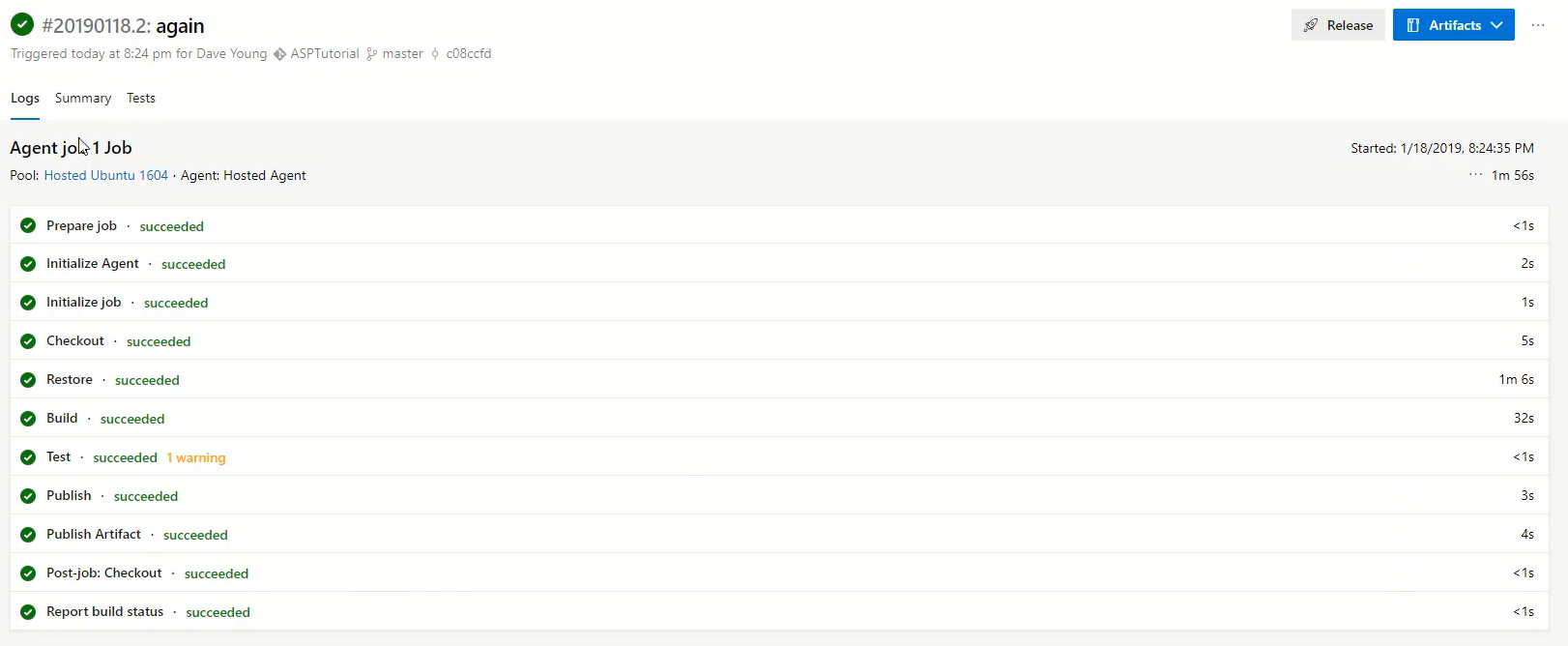Open the Test step log
This screenshot has height=646, width=1568.
click(x=779, y=456)
